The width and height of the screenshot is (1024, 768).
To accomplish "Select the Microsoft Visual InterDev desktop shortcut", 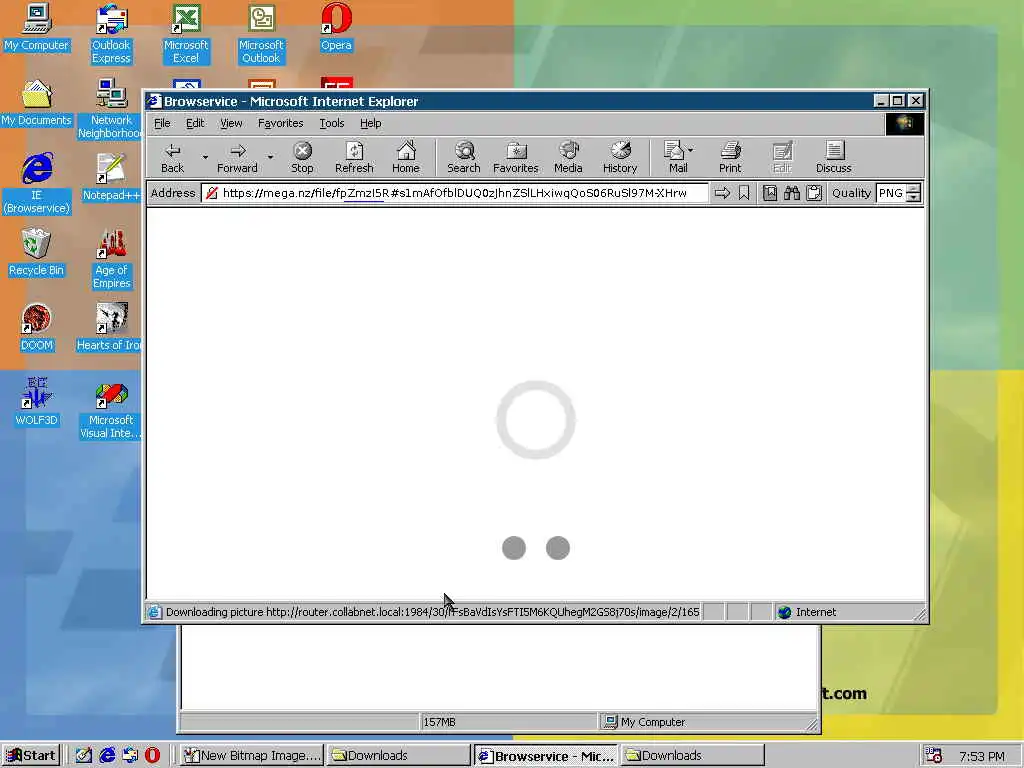I will 111,409.
